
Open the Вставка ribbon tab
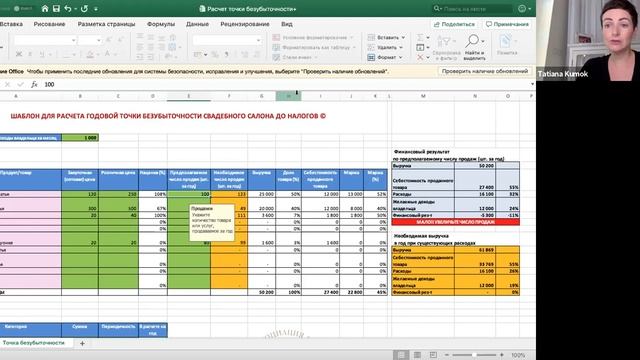pyautogui.click(x=11, y=24)
